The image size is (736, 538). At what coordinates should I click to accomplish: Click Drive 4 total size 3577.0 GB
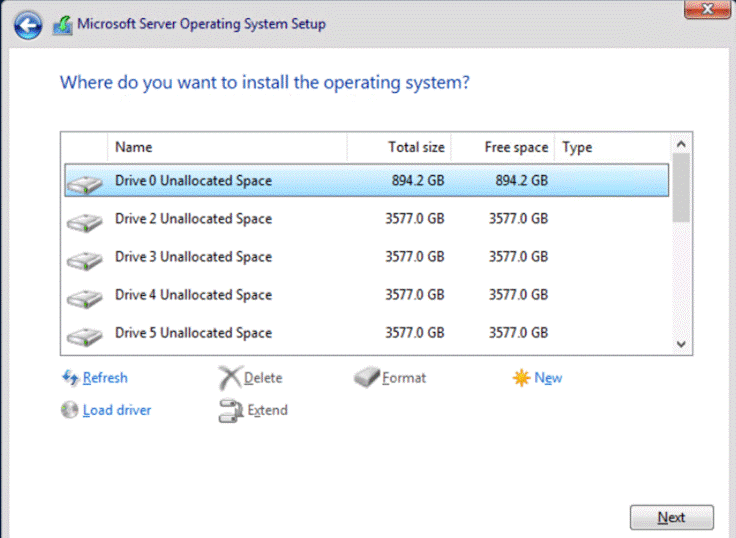(414, 295)
